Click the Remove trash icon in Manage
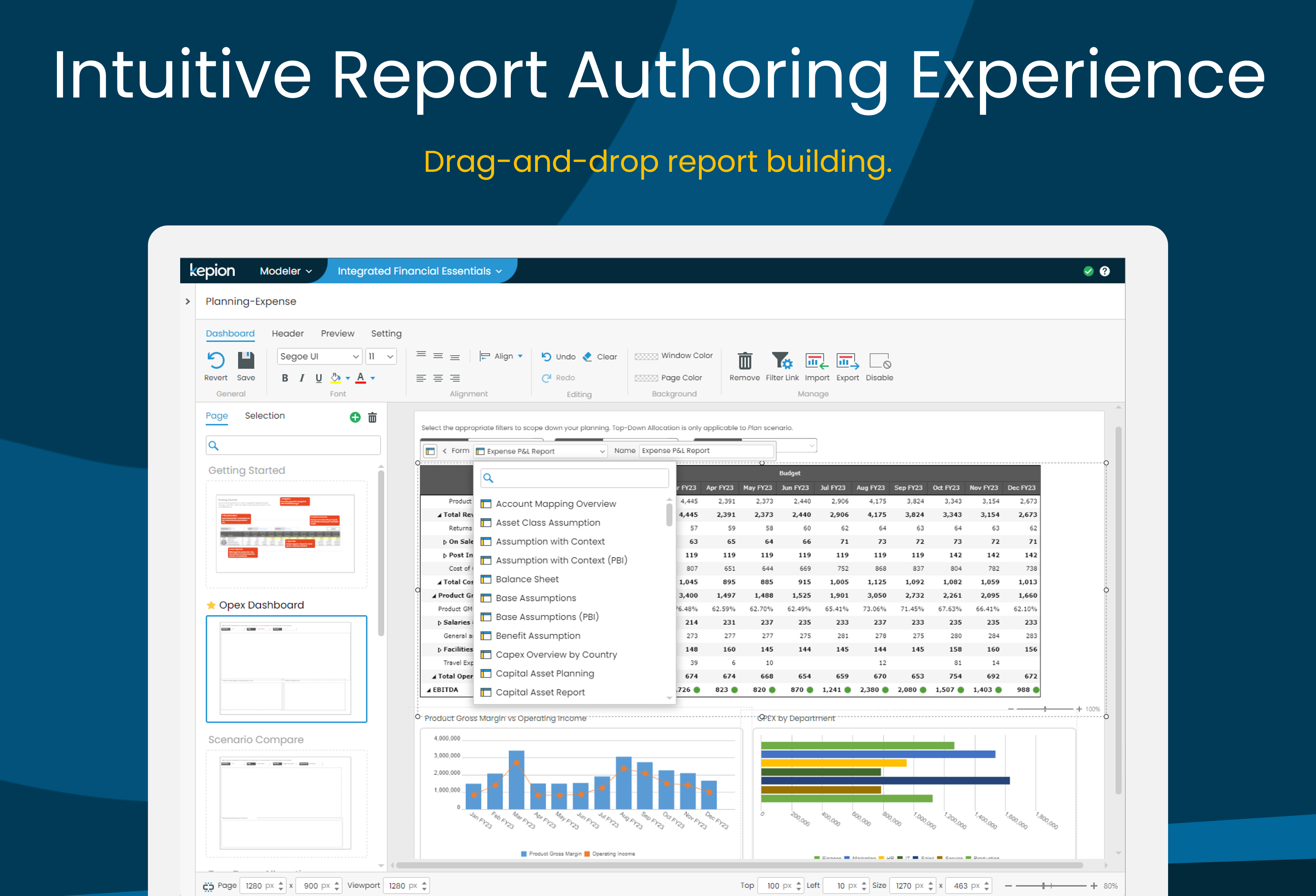The height and width of the screenshot is (896, 1316). pyautogui.click(x=745, y=361)
